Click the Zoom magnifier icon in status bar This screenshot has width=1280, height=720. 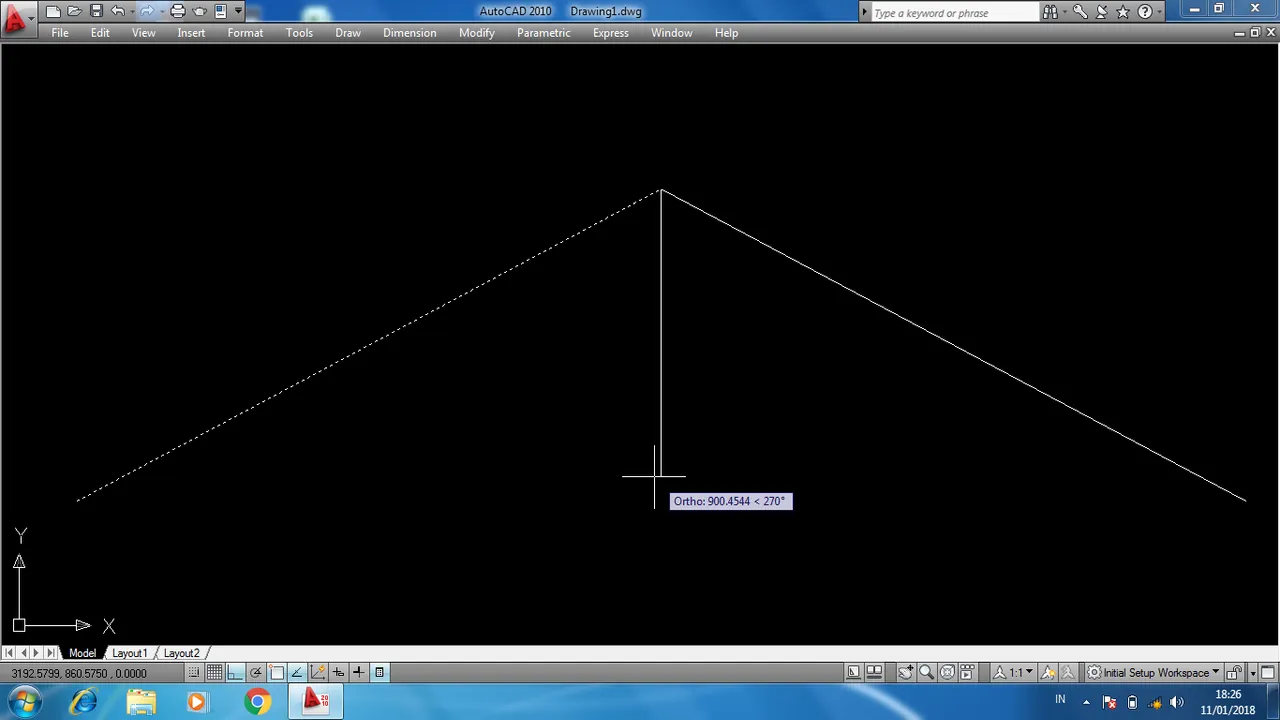click(926, 673)
